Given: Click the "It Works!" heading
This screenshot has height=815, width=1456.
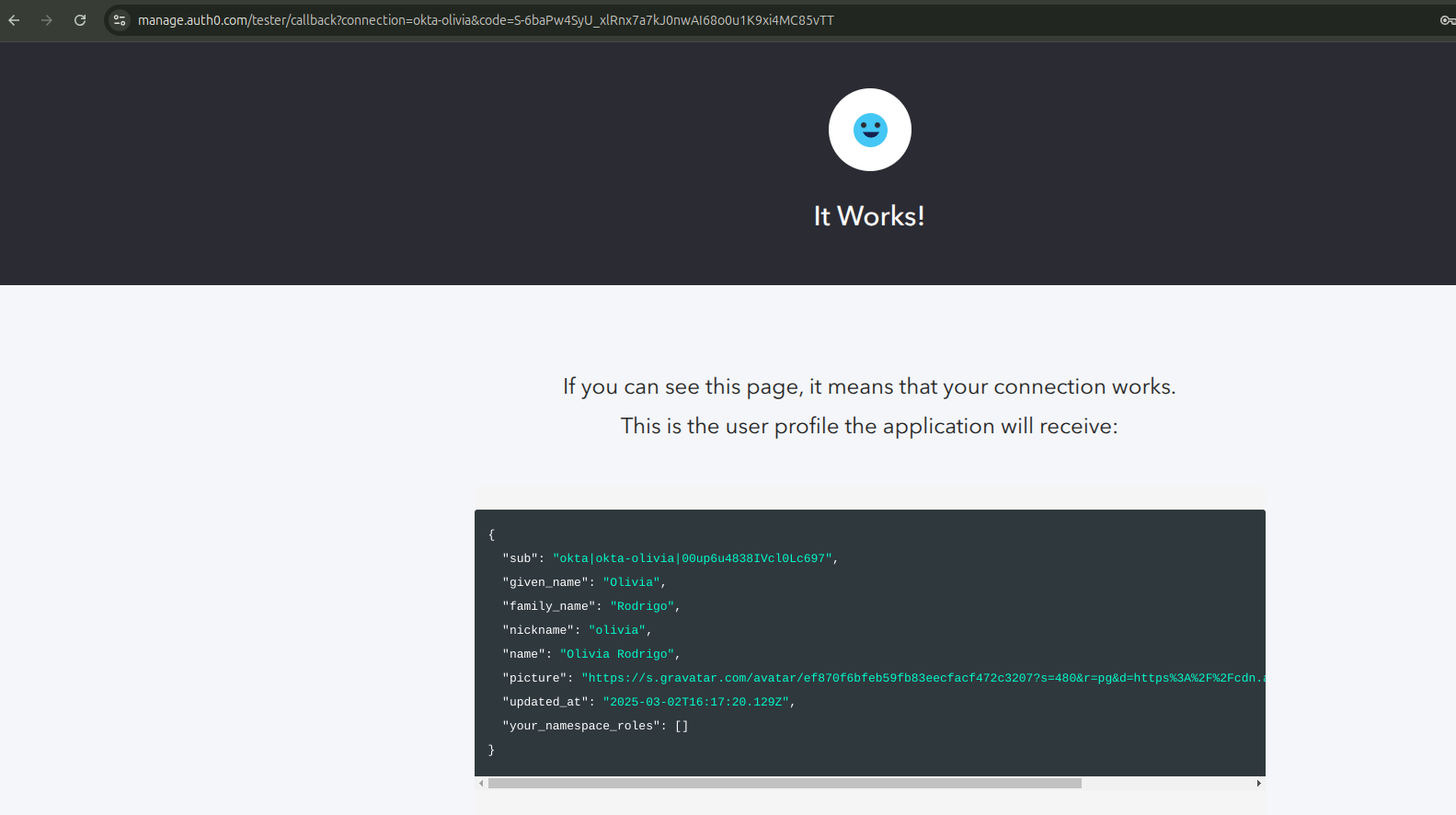Looking at the screenshot, I should (x=869, y=216).
